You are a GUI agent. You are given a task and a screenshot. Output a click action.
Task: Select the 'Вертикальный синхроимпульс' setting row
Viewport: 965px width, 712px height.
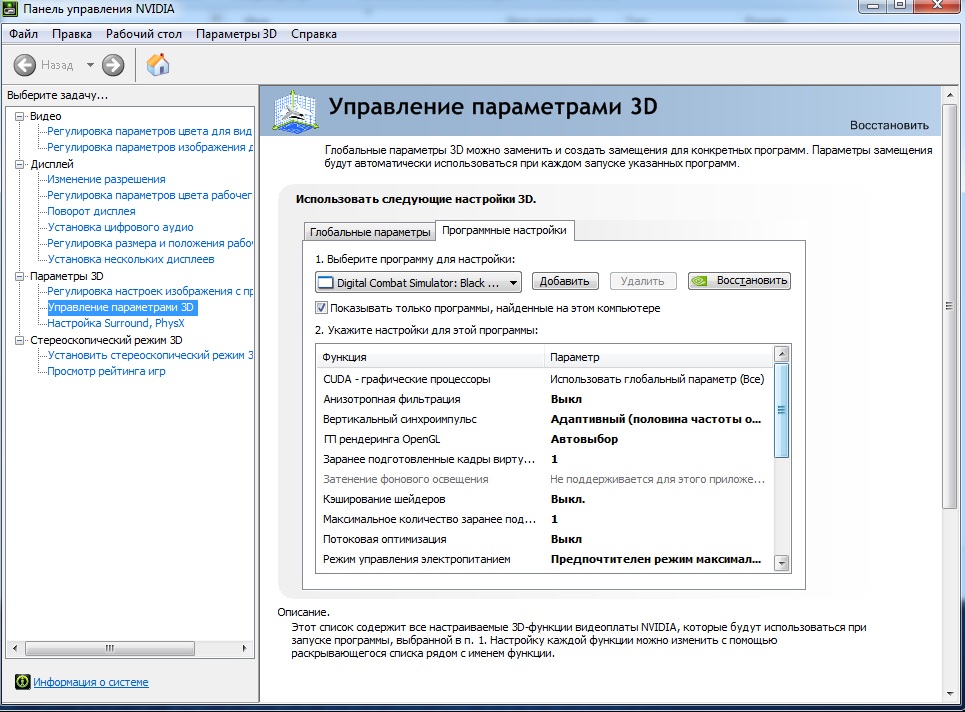point(544,419)
